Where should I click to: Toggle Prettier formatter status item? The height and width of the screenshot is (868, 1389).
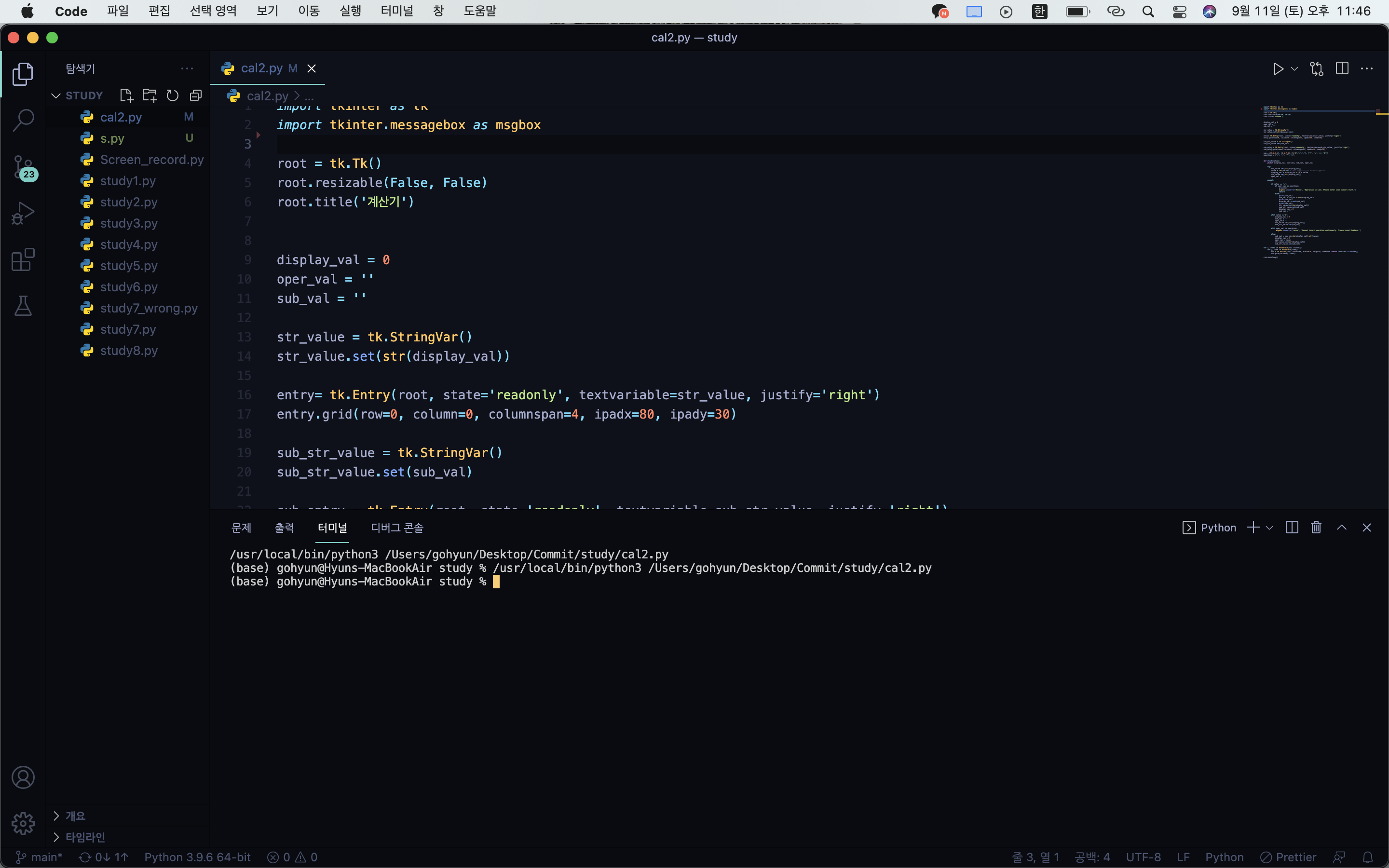pyautogui.click(x=1288, y=857)
